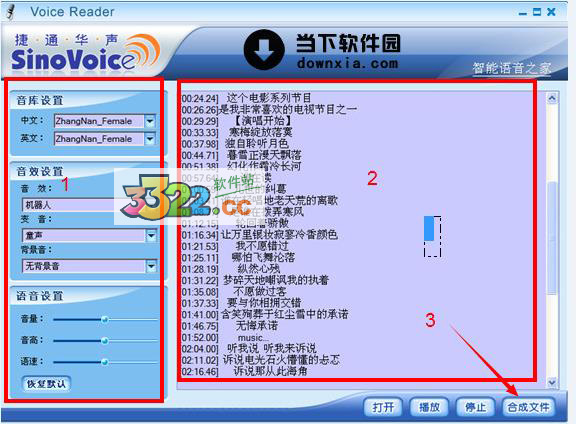Open the 变音 dropdown showing 童声
The width and height of the screenshot is (576, 424).
(x=151, y=236)
